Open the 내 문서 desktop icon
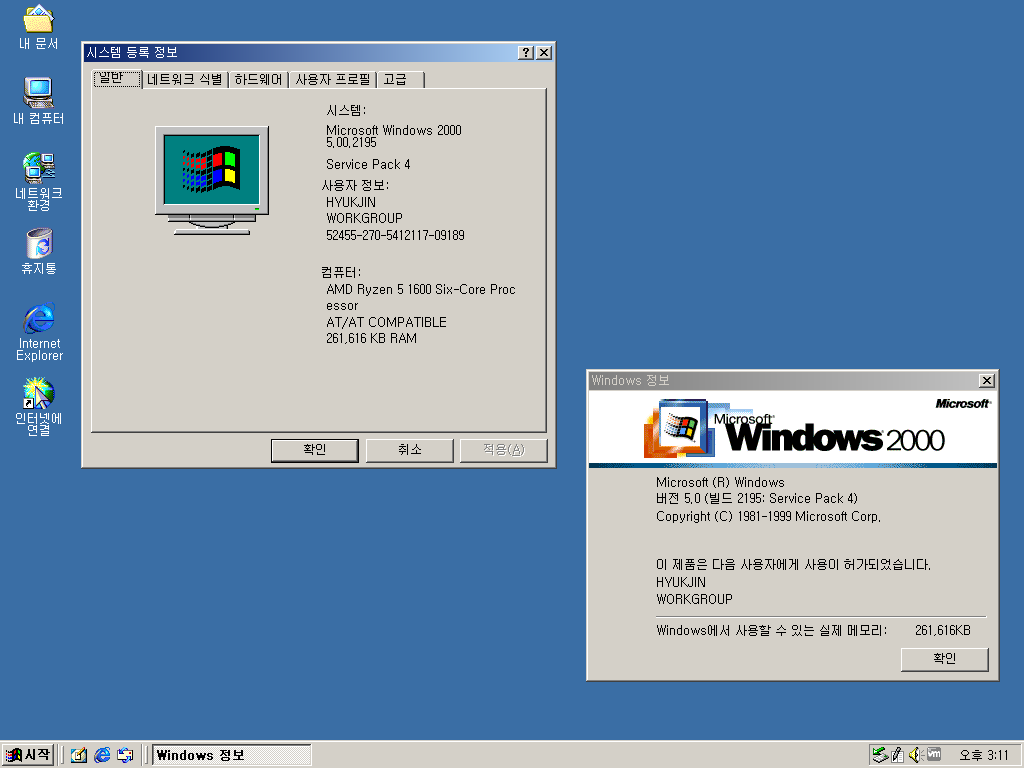1024x768 pixels. point(39,27)
